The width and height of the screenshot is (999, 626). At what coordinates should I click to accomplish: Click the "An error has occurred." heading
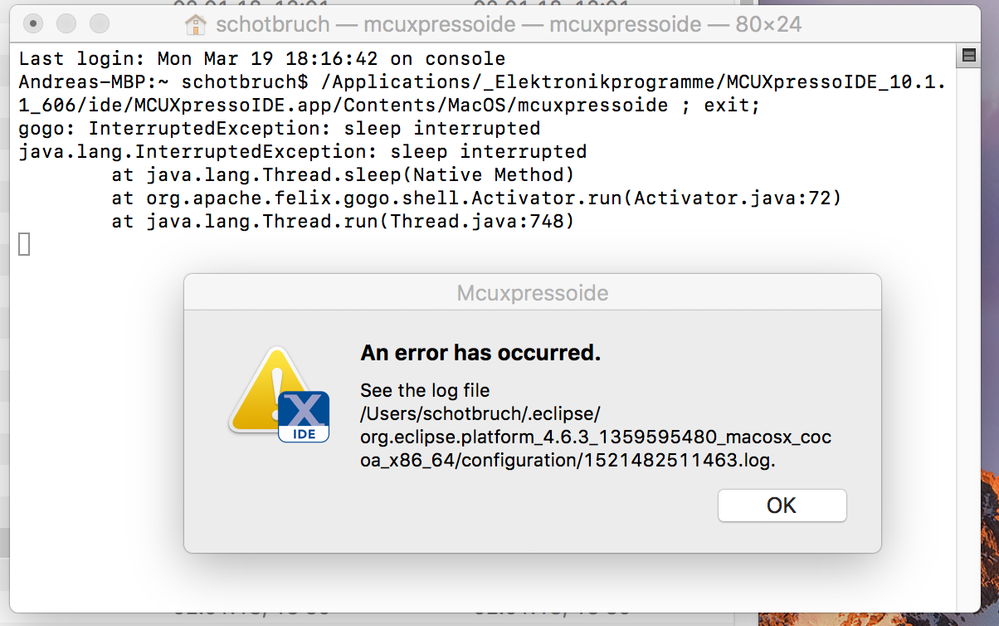(480, 353)
